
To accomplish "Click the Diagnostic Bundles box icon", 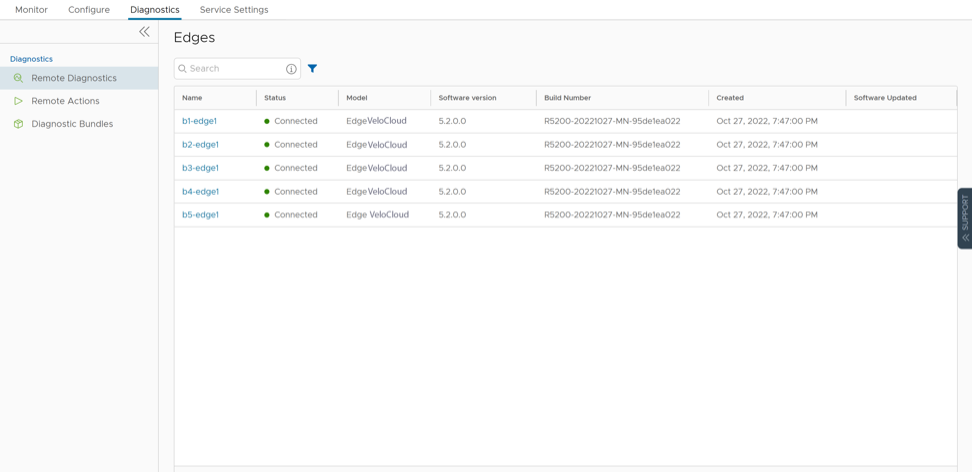I will tap(18, 124).
